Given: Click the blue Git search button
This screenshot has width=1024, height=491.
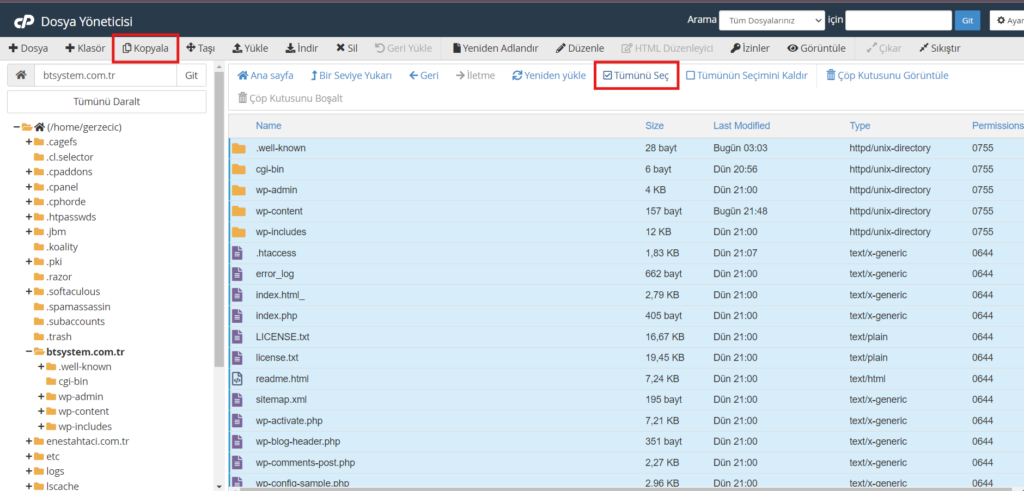Looking at the screenshot, I should click(967, 21).
